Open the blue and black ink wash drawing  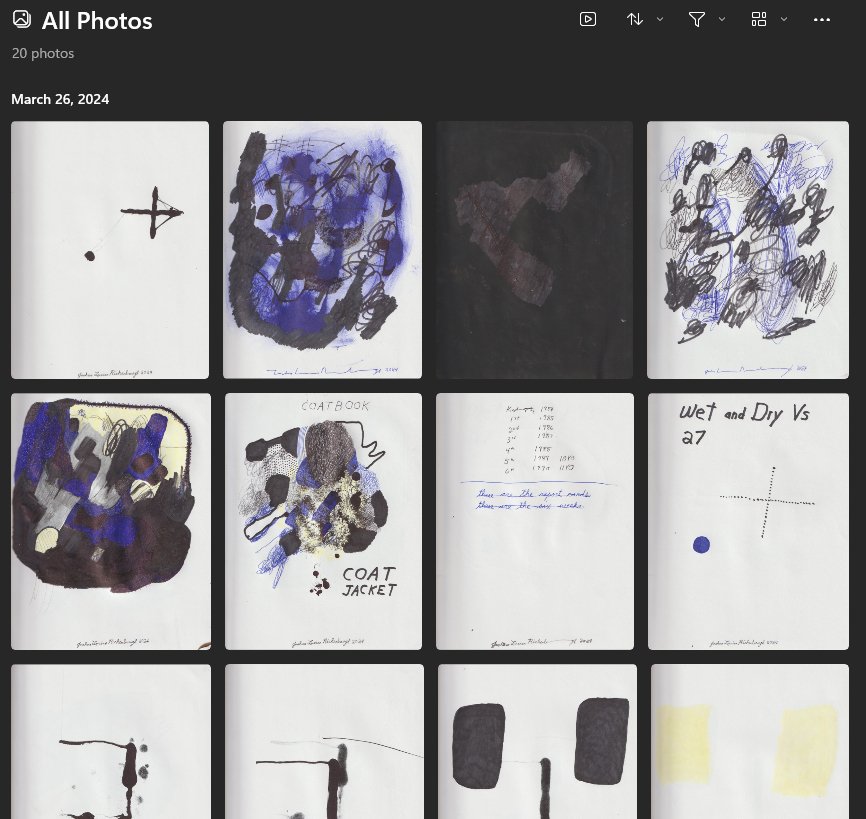pos(322,250)
